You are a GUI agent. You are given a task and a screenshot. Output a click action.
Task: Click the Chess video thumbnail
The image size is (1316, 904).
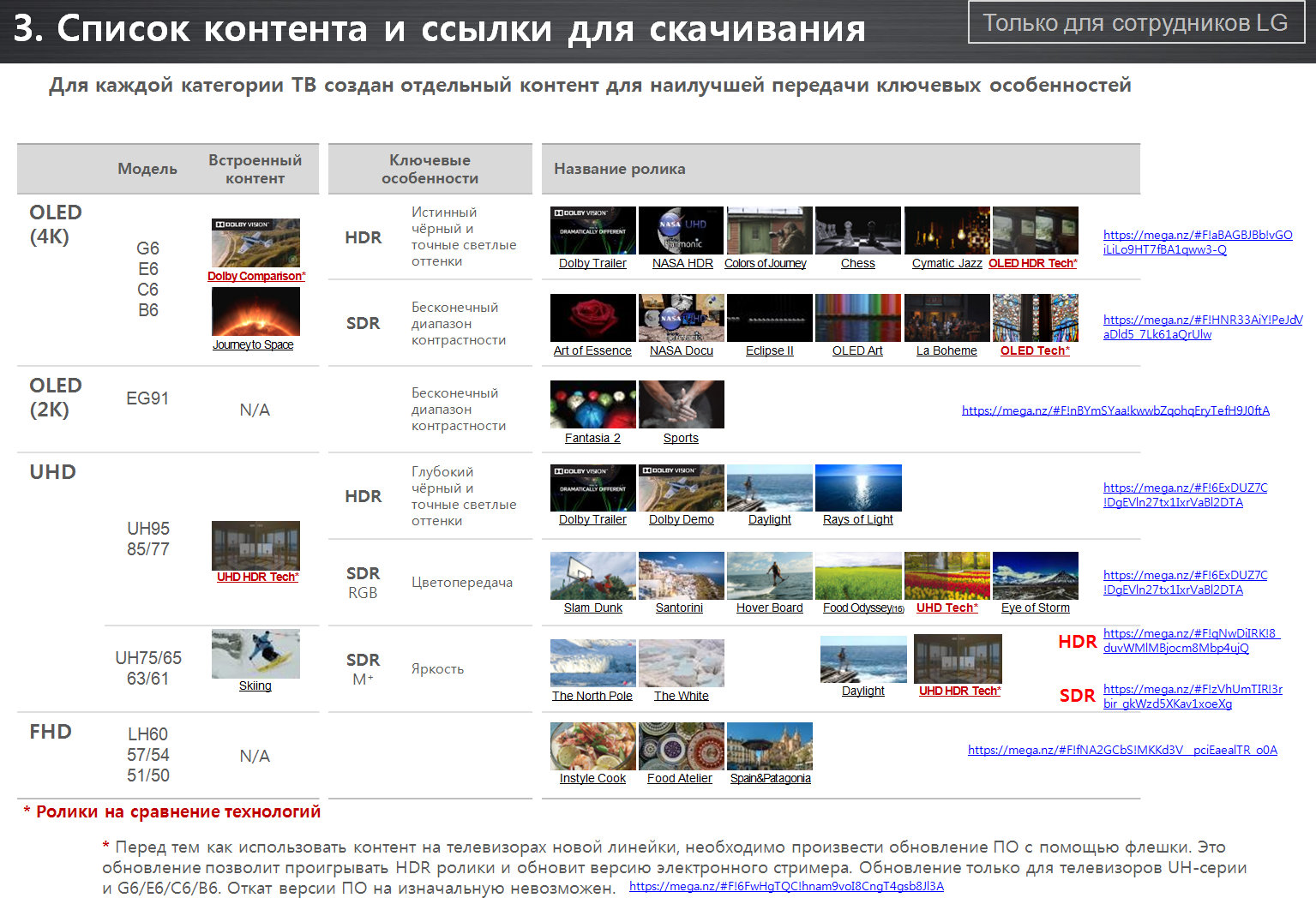point(857,230)
